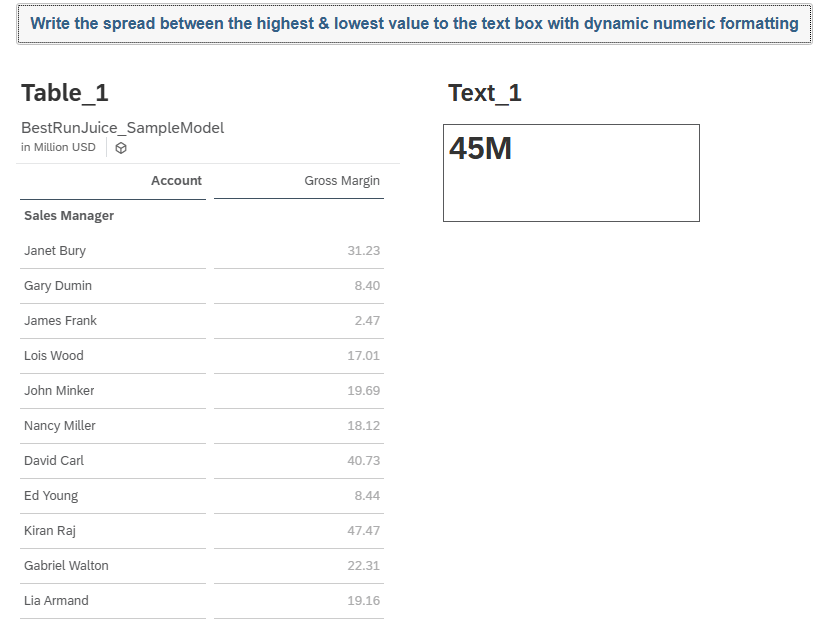Click the Gary Dumin member cell
Screen dimensions: 820x628
point(58,286)
